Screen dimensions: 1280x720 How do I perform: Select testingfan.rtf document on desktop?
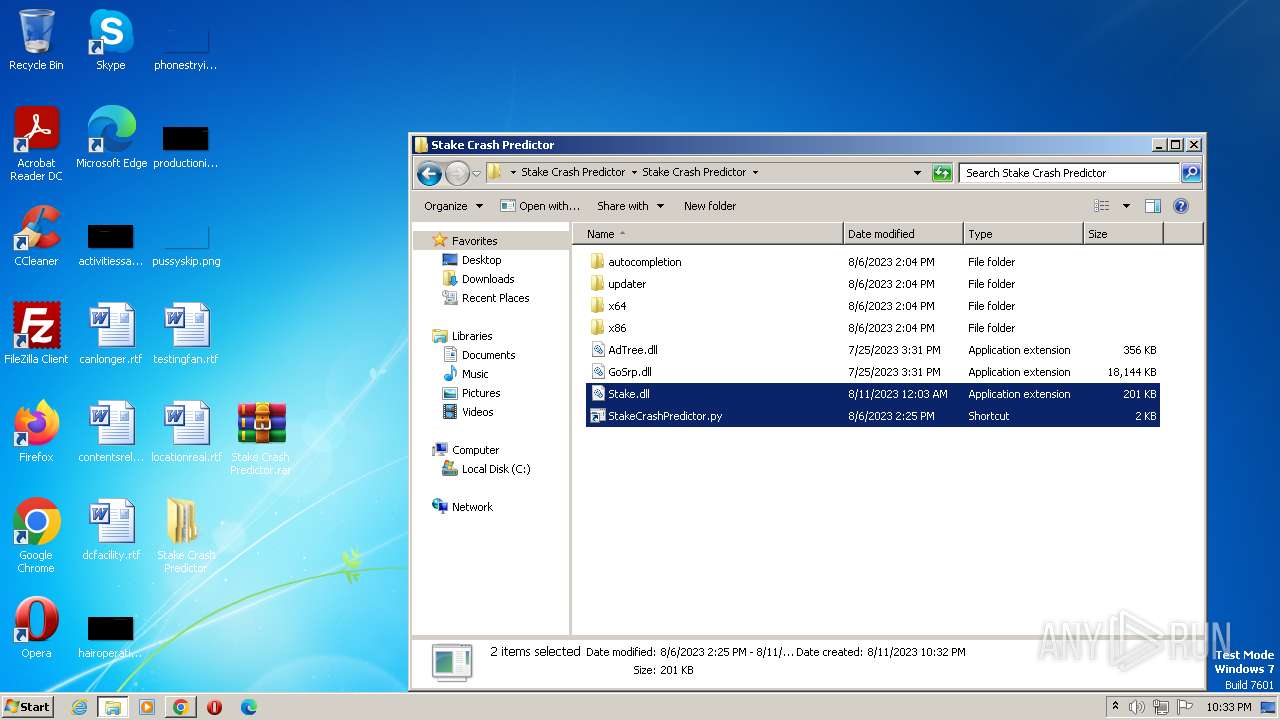pyautogui.click(x=185, y=334)
